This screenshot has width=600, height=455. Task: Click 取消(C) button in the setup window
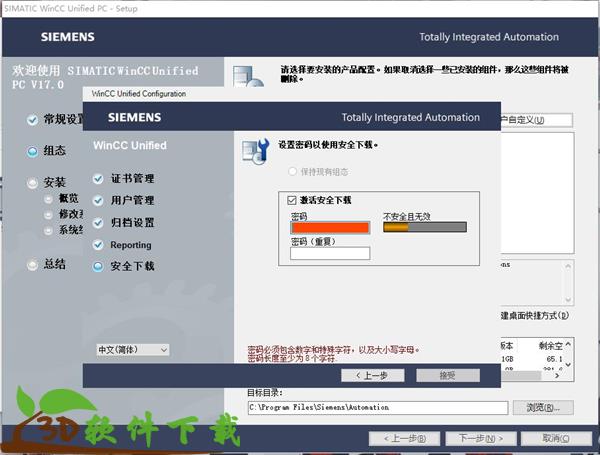click(556, 439)
